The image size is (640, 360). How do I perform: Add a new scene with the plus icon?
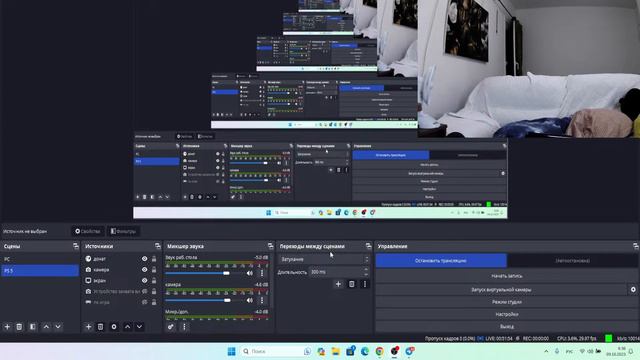(7, 327)
